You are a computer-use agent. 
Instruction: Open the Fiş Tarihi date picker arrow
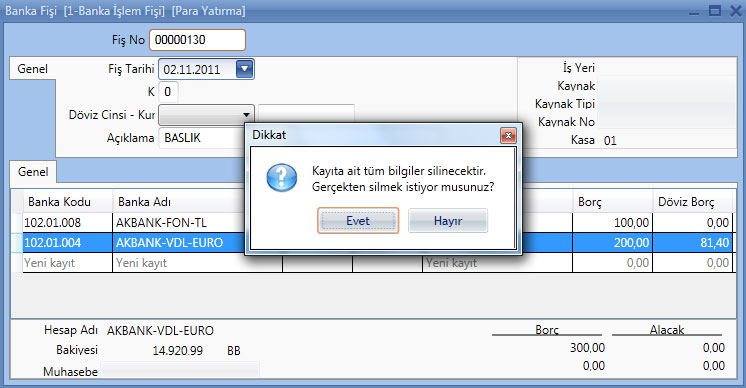coord(245,69)
